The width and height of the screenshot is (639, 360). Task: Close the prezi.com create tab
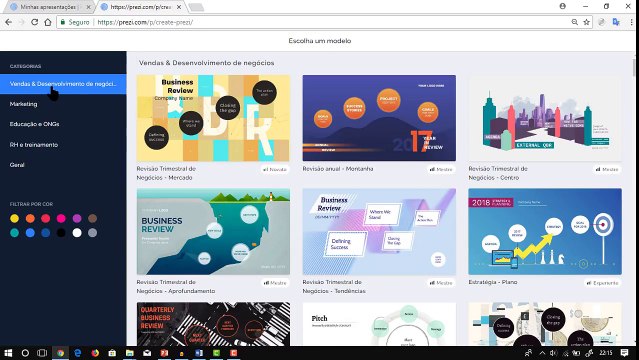[x=178, y=7]
